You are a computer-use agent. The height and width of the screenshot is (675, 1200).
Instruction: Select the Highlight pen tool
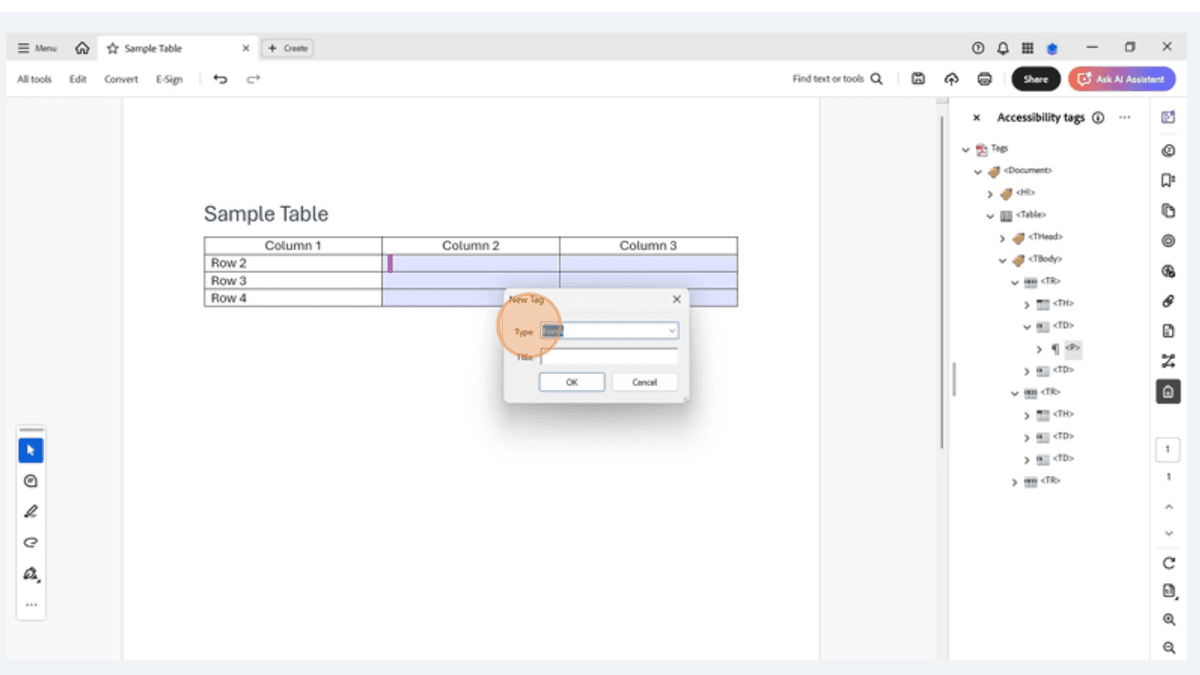click(x=30, y=511)
